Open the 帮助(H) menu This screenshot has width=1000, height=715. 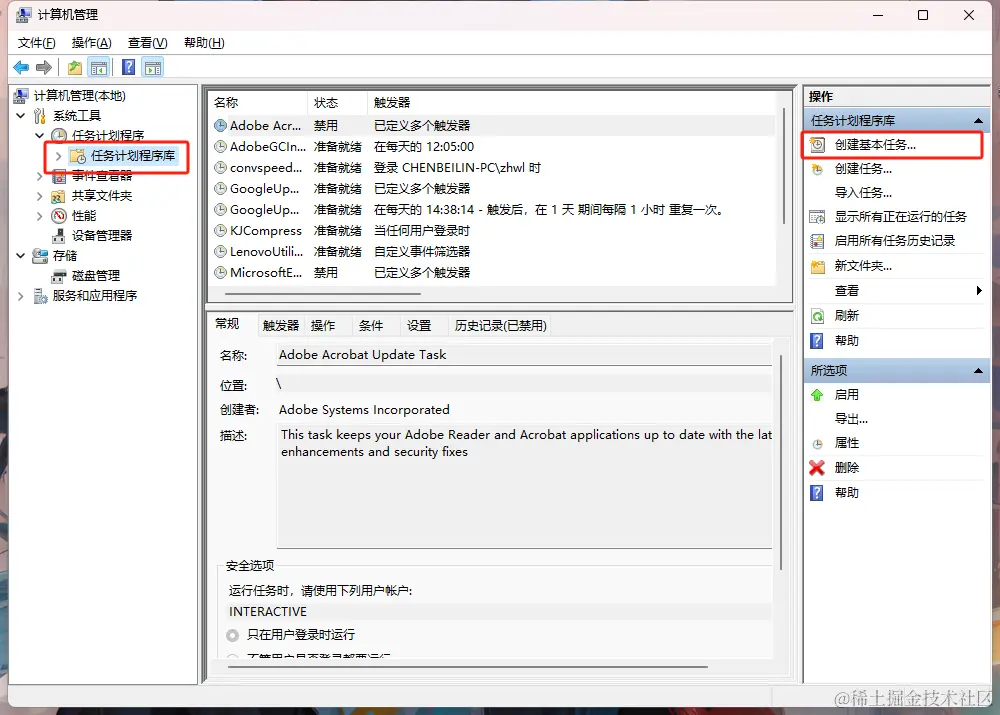pos(204,43)
